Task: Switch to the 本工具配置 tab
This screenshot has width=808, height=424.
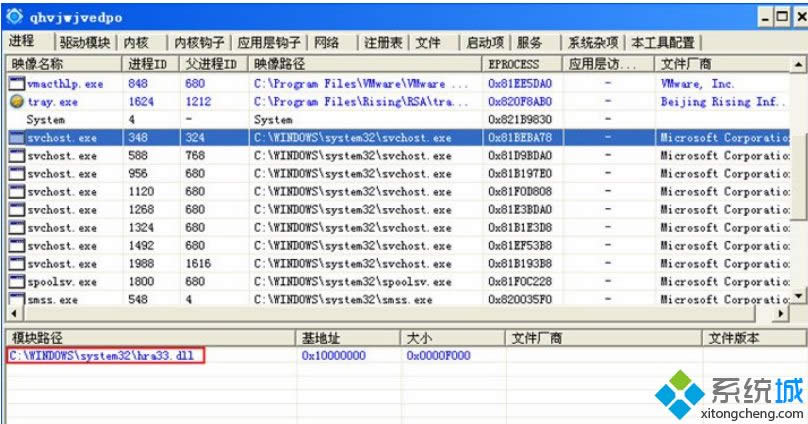Action: point(662,43)
